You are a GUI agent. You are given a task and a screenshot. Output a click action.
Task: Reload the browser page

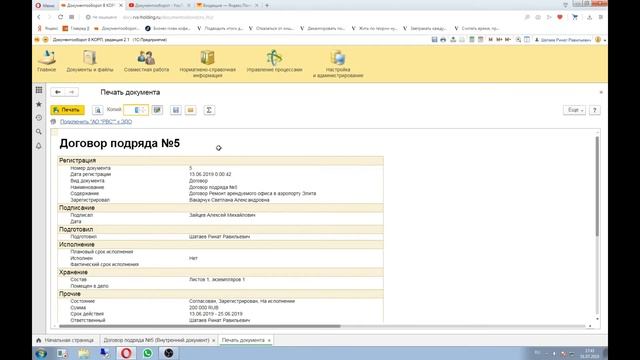pos(60,17)
